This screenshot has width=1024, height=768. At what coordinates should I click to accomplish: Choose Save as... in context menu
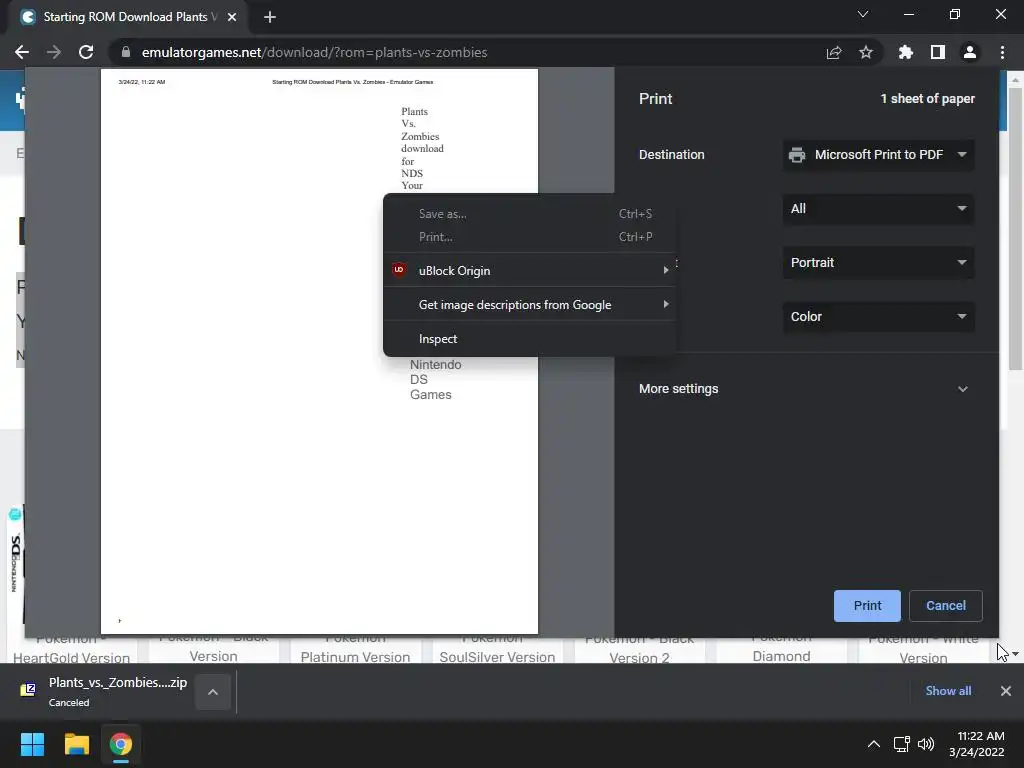(x=530, y=214)
